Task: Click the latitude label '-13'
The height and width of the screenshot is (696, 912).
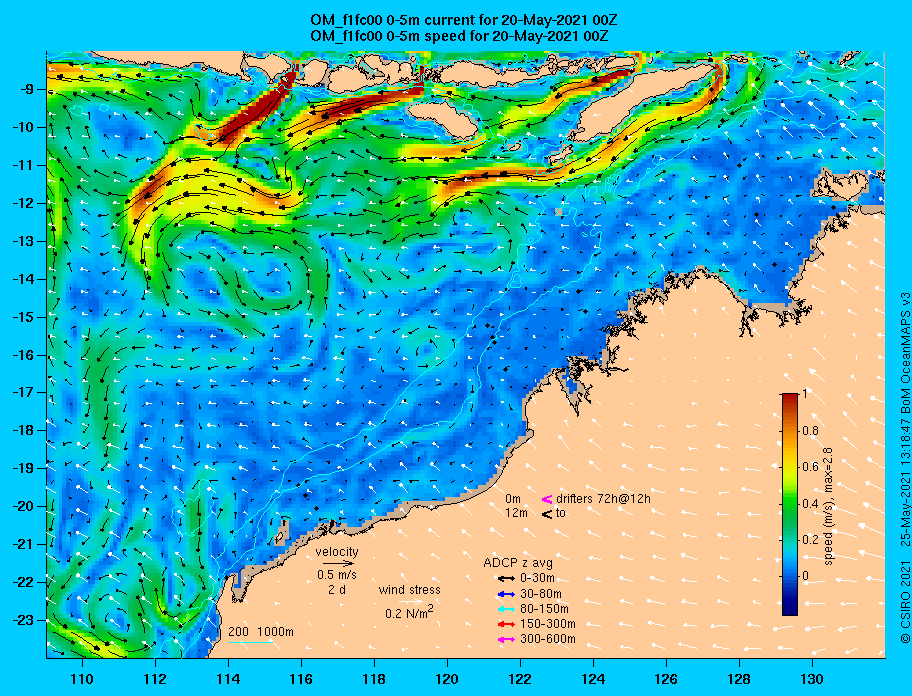Action: pyautogui.click(x=26, y=241)
